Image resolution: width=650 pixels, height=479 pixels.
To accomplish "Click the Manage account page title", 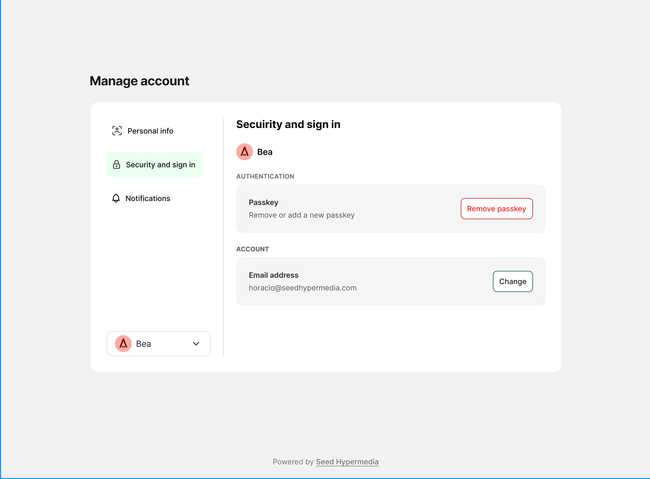I will tap(139, 81).
